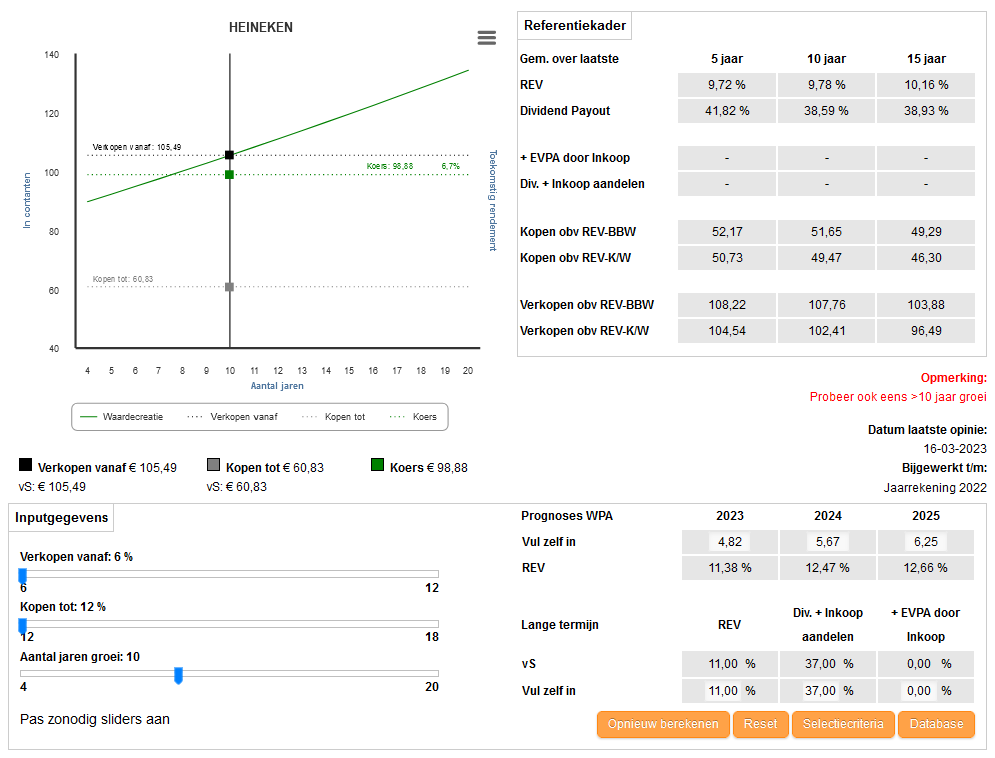Screen dimensions: 995x758
Task: Click the 2023 WPA forecast input field
Action: pos(730,542)
